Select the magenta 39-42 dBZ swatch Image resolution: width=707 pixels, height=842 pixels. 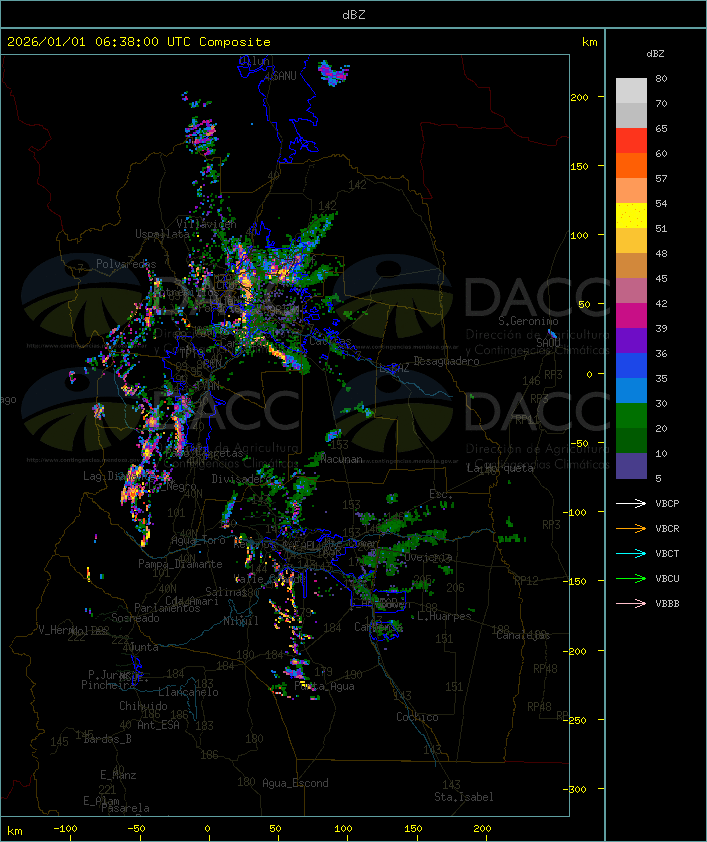click(631, 316)
